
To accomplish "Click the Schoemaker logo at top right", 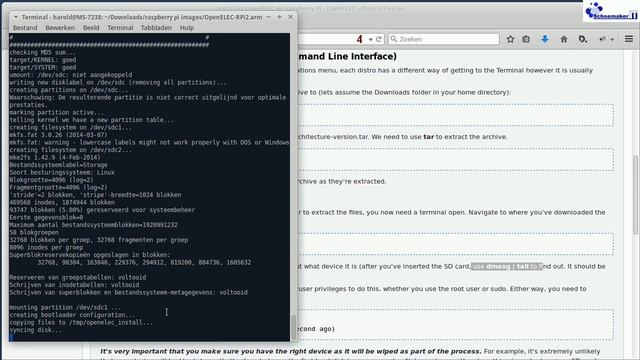I will coord(611,11).
